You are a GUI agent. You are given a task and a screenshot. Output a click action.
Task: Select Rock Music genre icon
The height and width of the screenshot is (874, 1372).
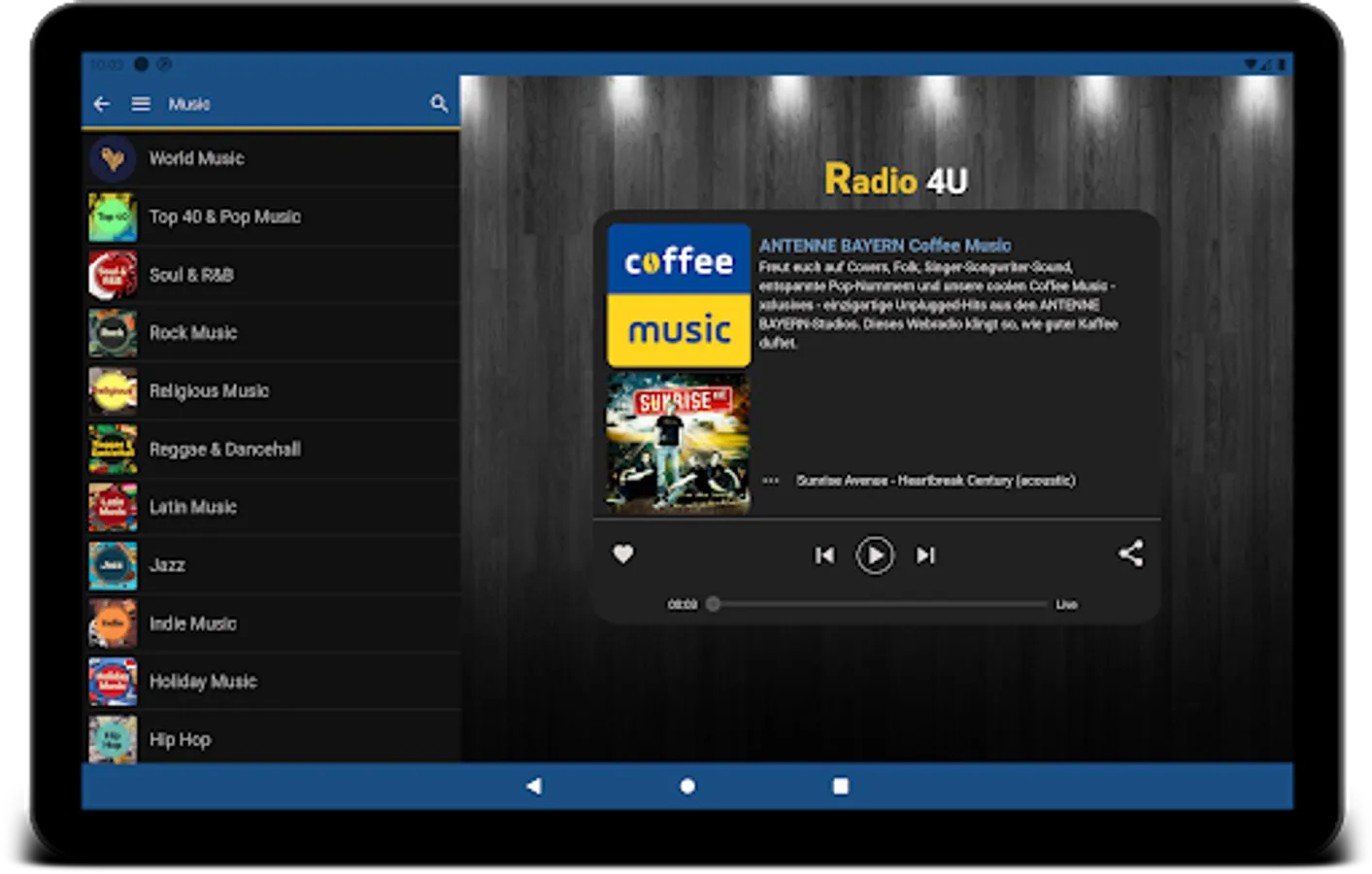[113, 333]
